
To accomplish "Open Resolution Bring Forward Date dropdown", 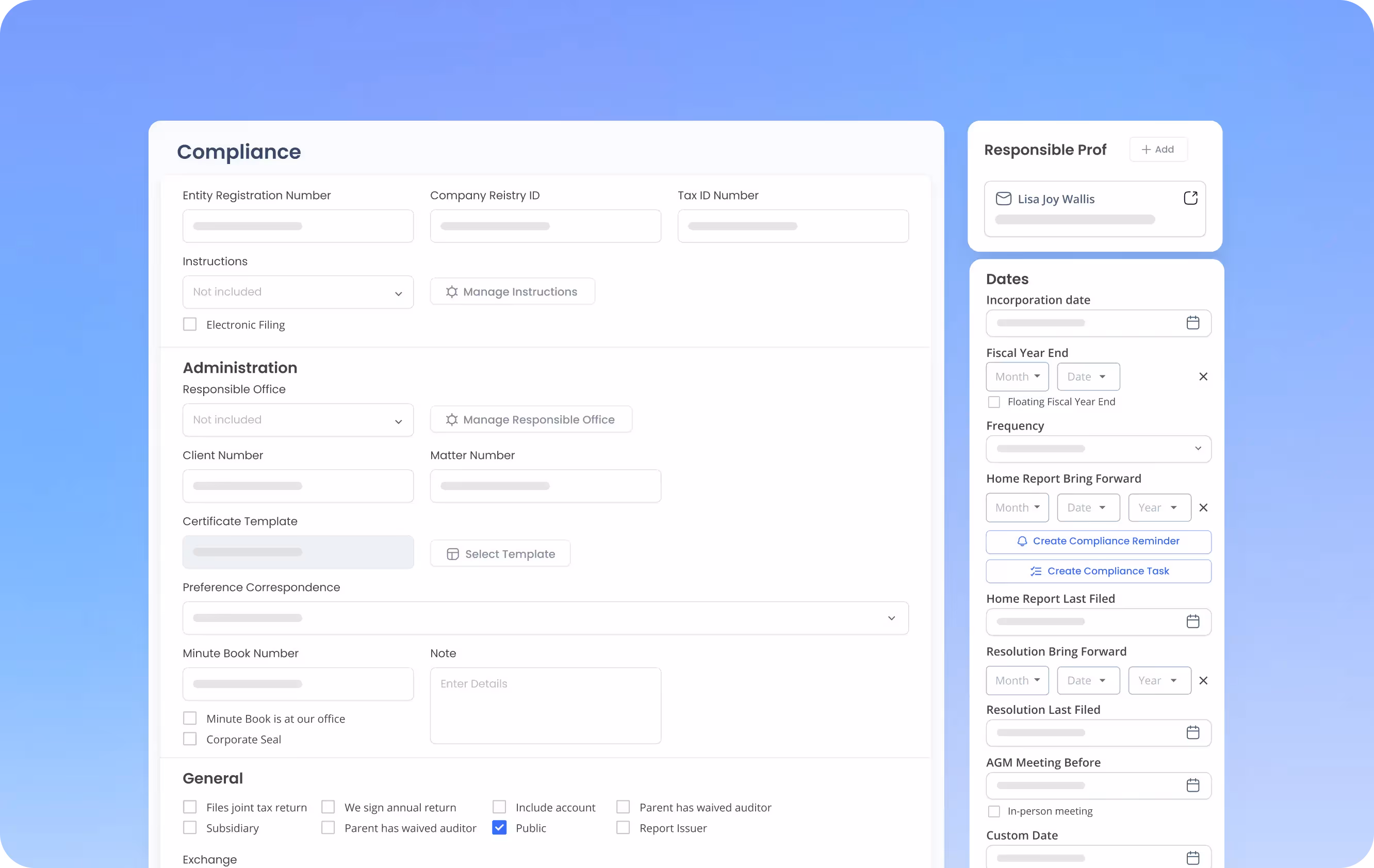I will click(x=1088, y=680).
